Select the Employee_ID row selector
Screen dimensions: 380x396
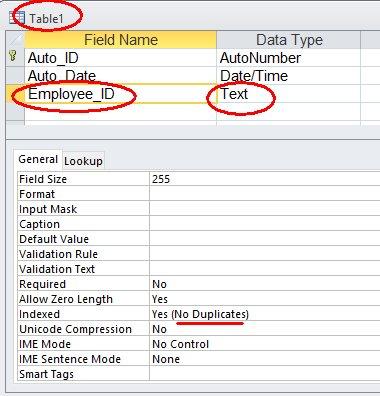tap(15, 94)
